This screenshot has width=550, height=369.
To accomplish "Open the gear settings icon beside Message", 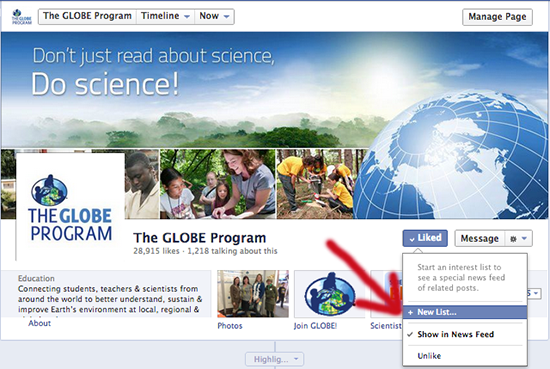I will pos(513,239).
